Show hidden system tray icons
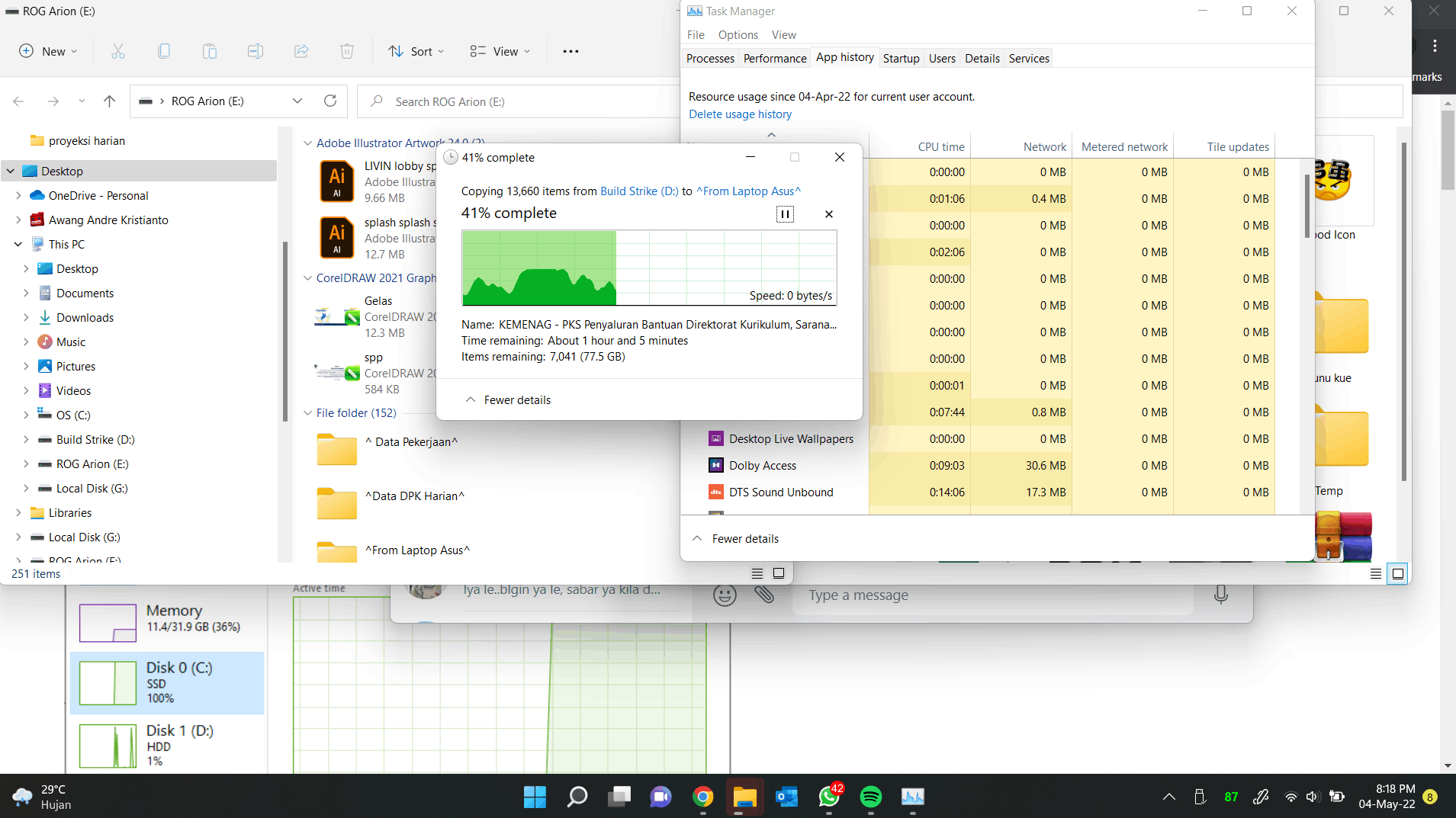Screen dimensions: 1456x818 [x=1168, y=797]
